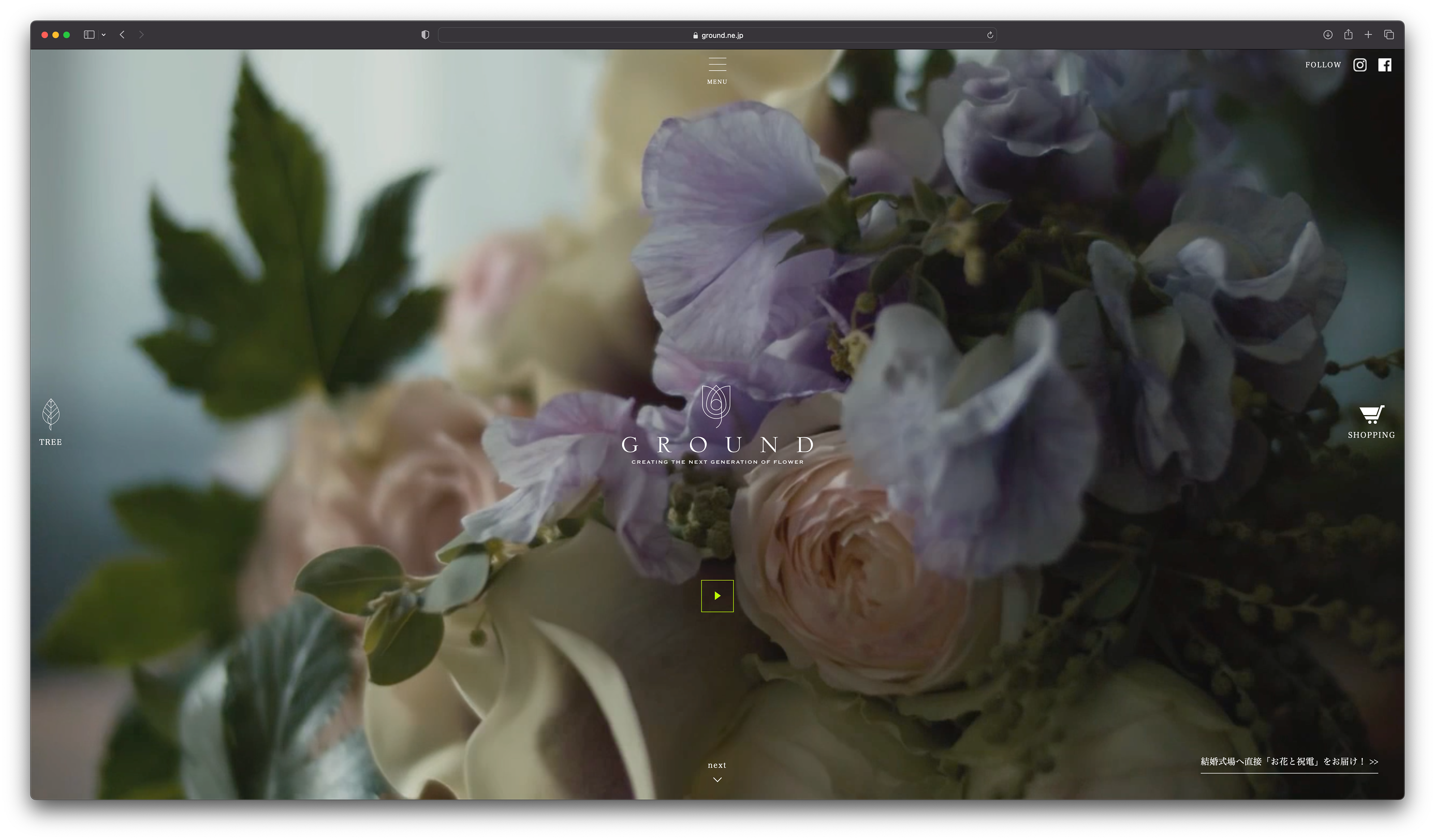The image size is (1435, 840).
Task: Open the Facebook icon link
Action: [1384, 65]
